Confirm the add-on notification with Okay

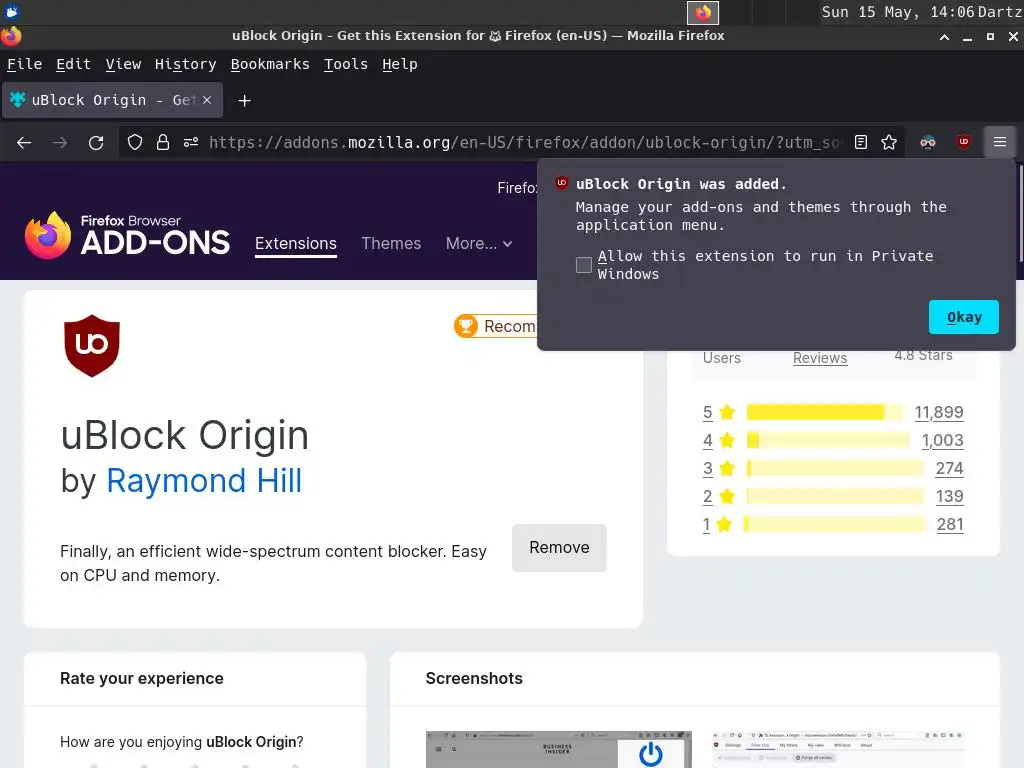(x=964, y=317)
